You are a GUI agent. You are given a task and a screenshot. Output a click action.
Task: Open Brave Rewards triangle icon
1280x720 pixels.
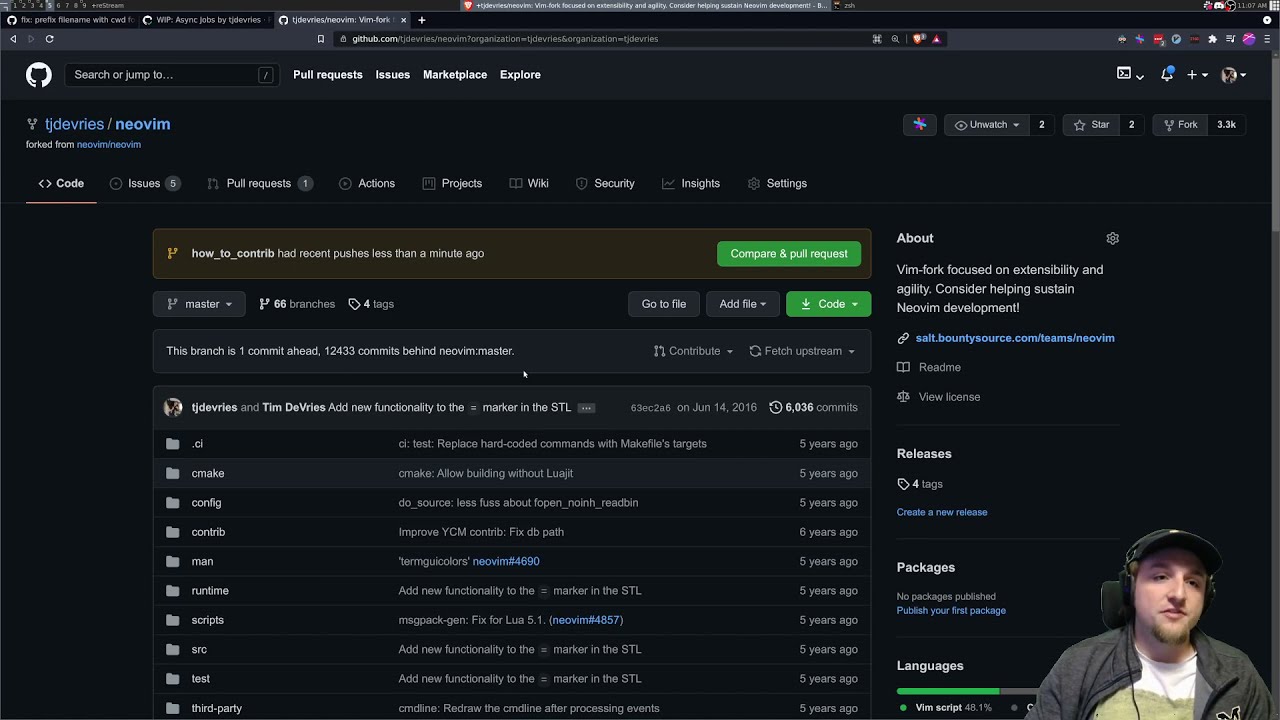click(x=936, y=39)
